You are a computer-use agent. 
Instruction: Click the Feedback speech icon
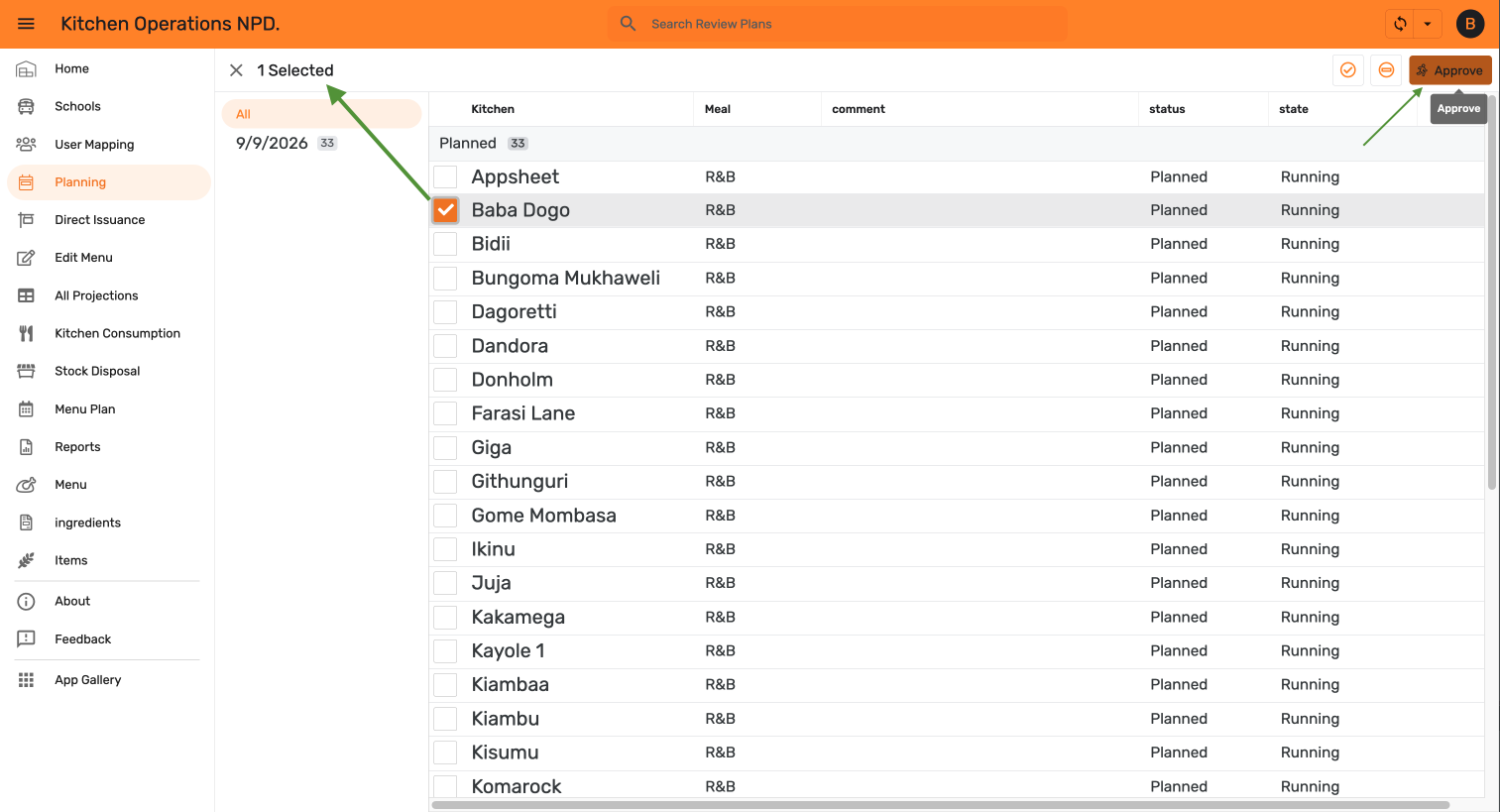point(26,639)
